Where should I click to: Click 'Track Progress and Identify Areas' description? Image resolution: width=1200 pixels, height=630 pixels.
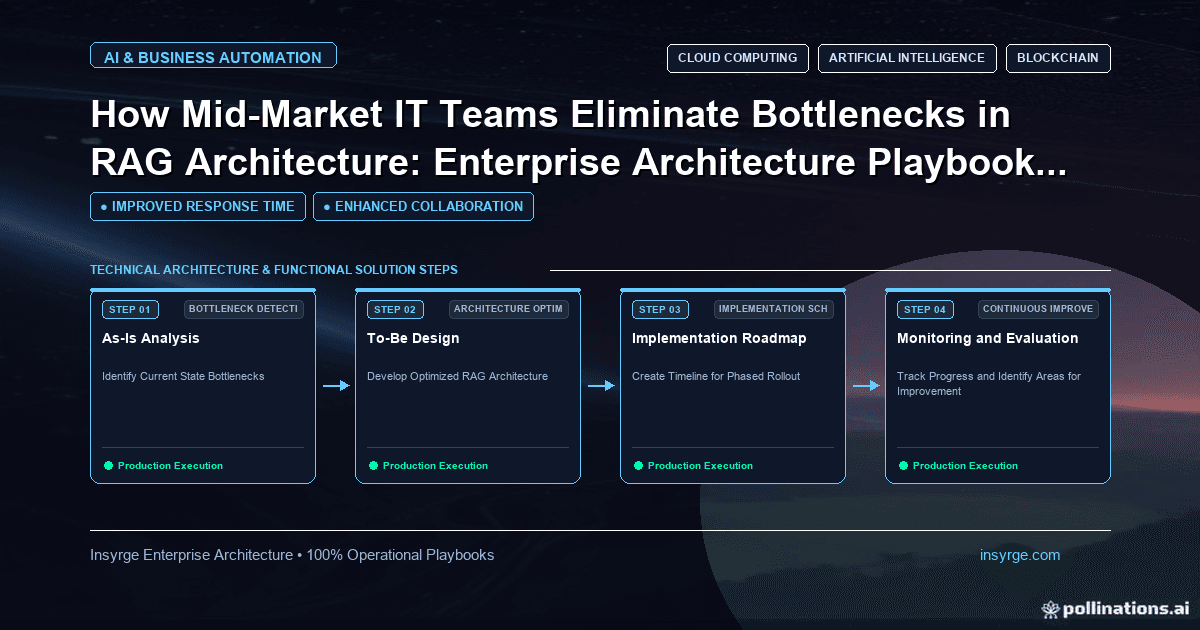[989, 384]
